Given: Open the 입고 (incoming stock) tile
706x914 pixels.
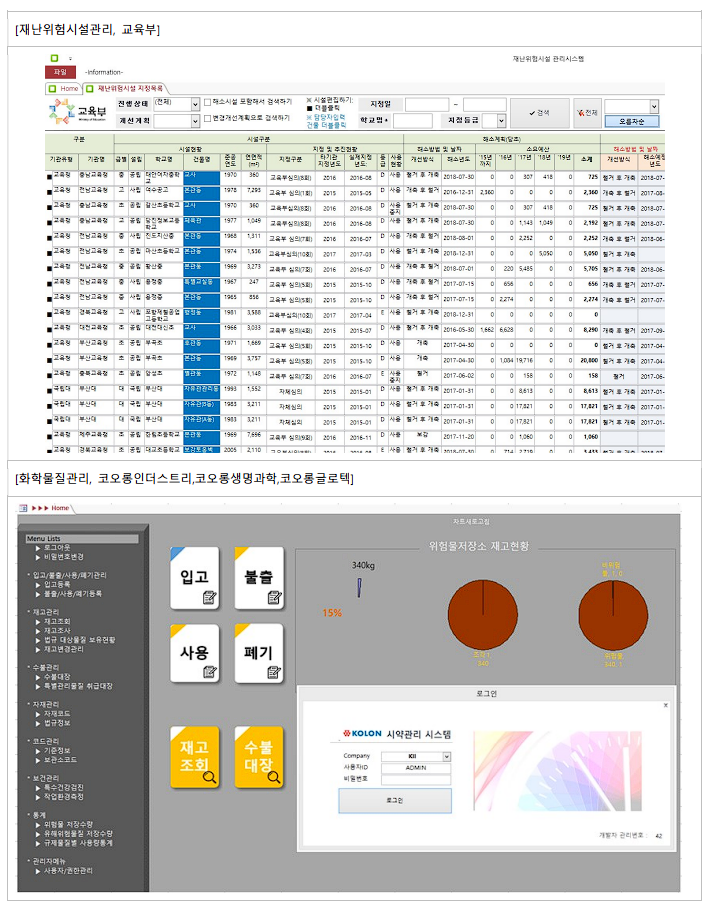Looking at the screenshot, I should (194, 578).
